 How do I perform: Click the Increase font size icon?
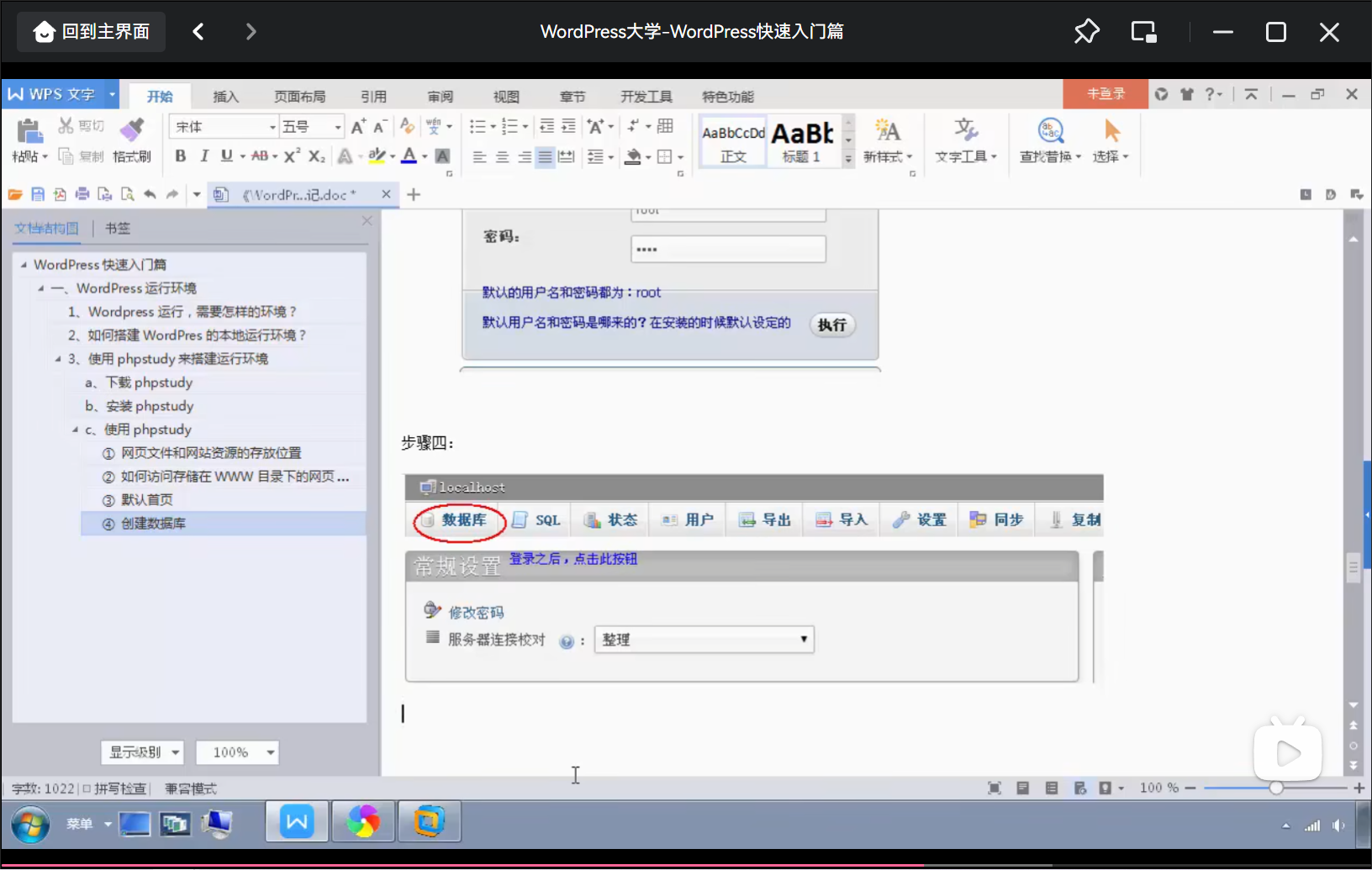pos(358,127)
